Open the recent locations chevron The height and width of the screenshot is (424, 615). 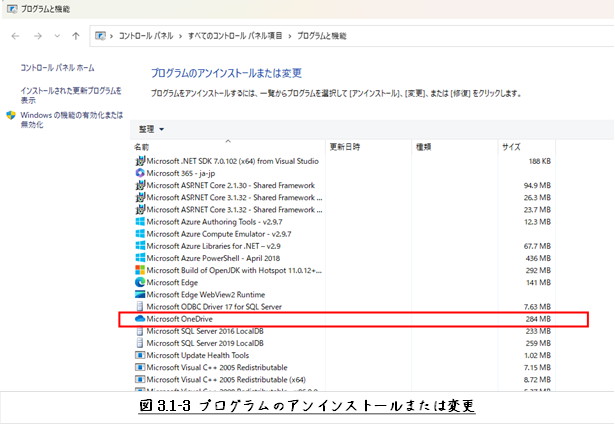[x=57, y=36]
